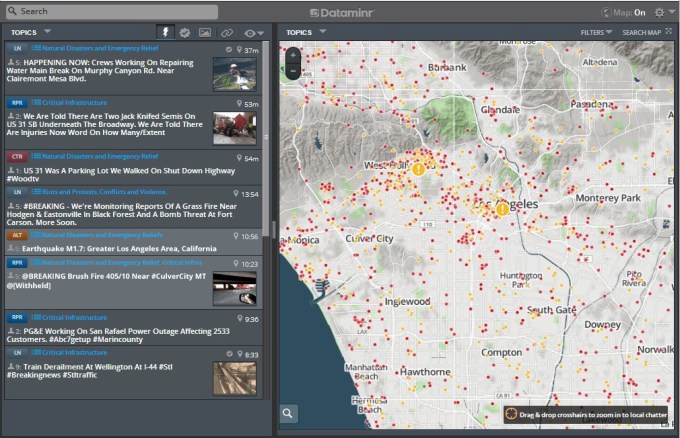Open the Earthquake M1.7 Greater Los Angeles alert
The height and width of the screenshot is (438, 680).
(118, 248)
